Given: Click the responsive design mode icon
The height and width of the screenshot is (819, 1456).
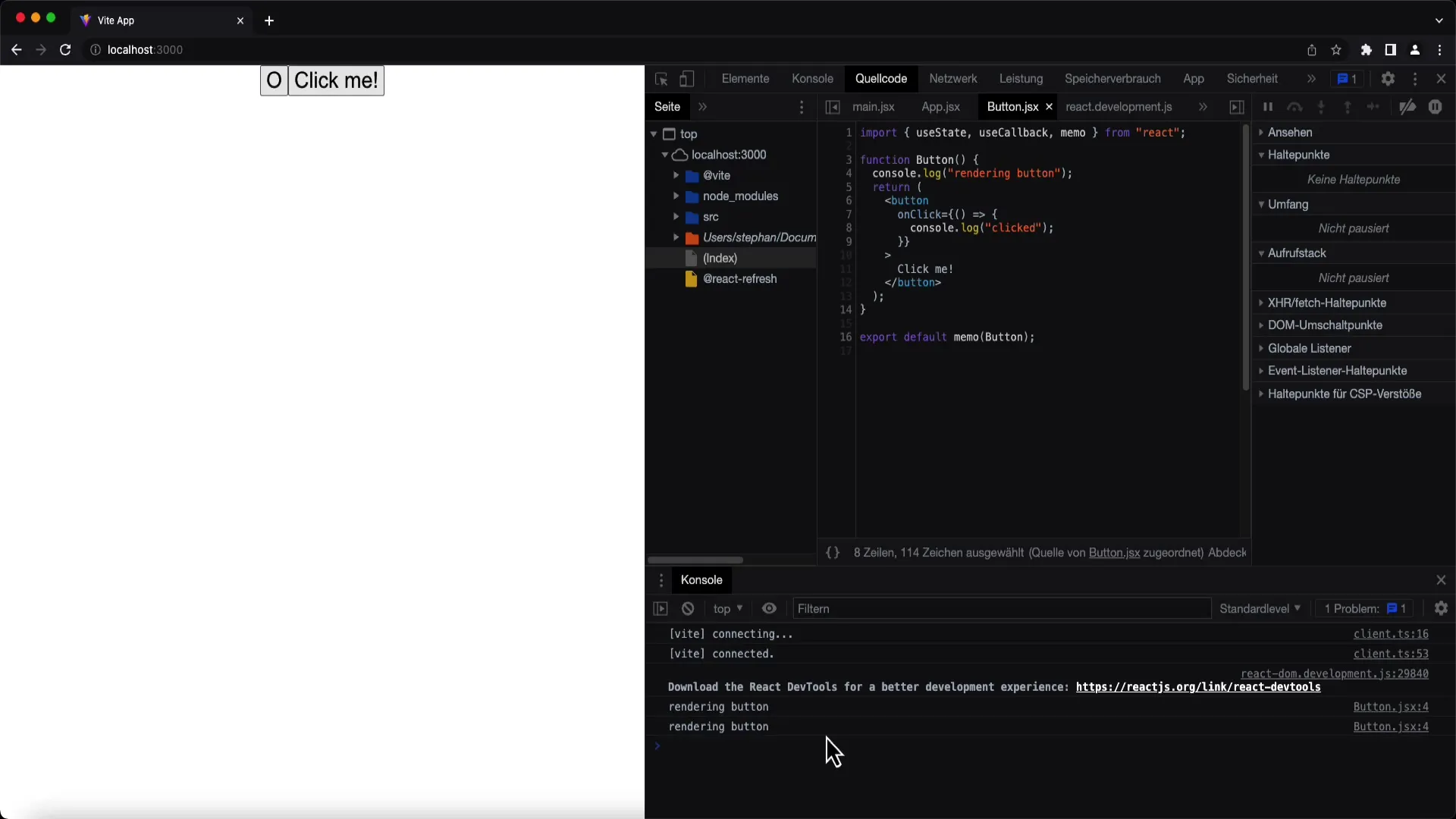Looking at the screenshot, I should pyautogui.click(x=686, y=78).
